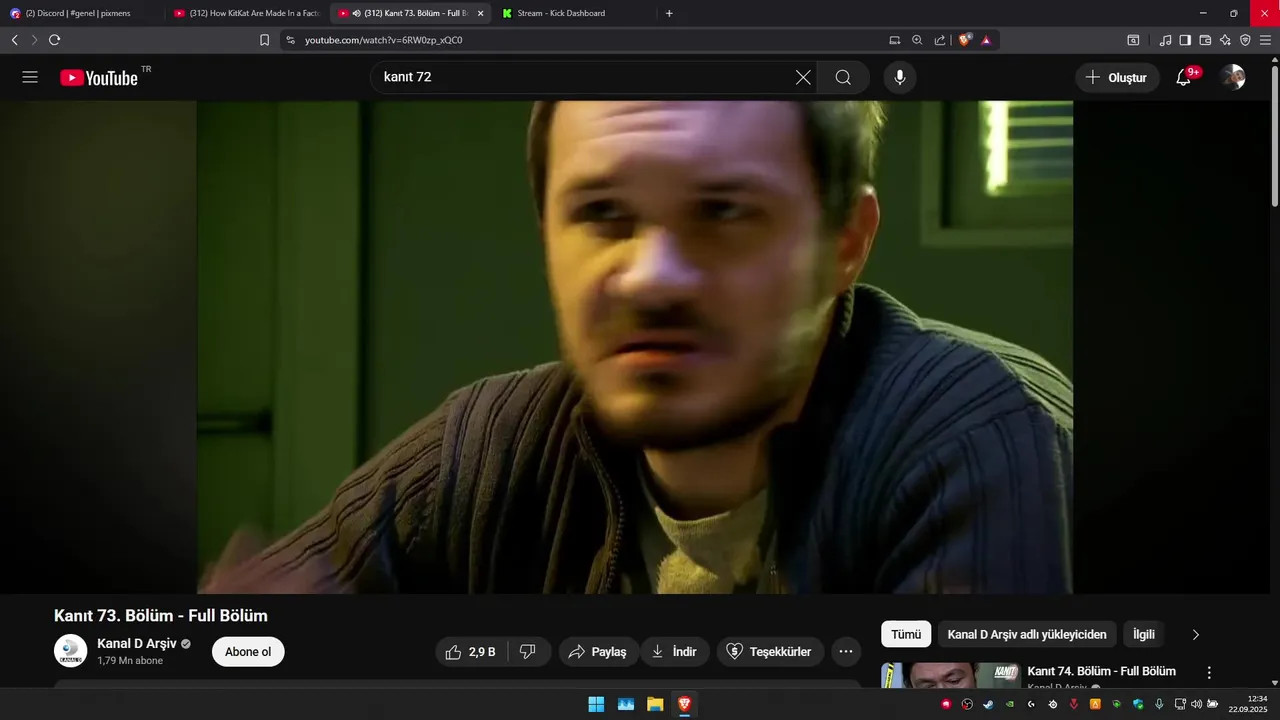Open the notifications bell
The width and height of the screenshot is (1280, 720).
click(1183, 77)
